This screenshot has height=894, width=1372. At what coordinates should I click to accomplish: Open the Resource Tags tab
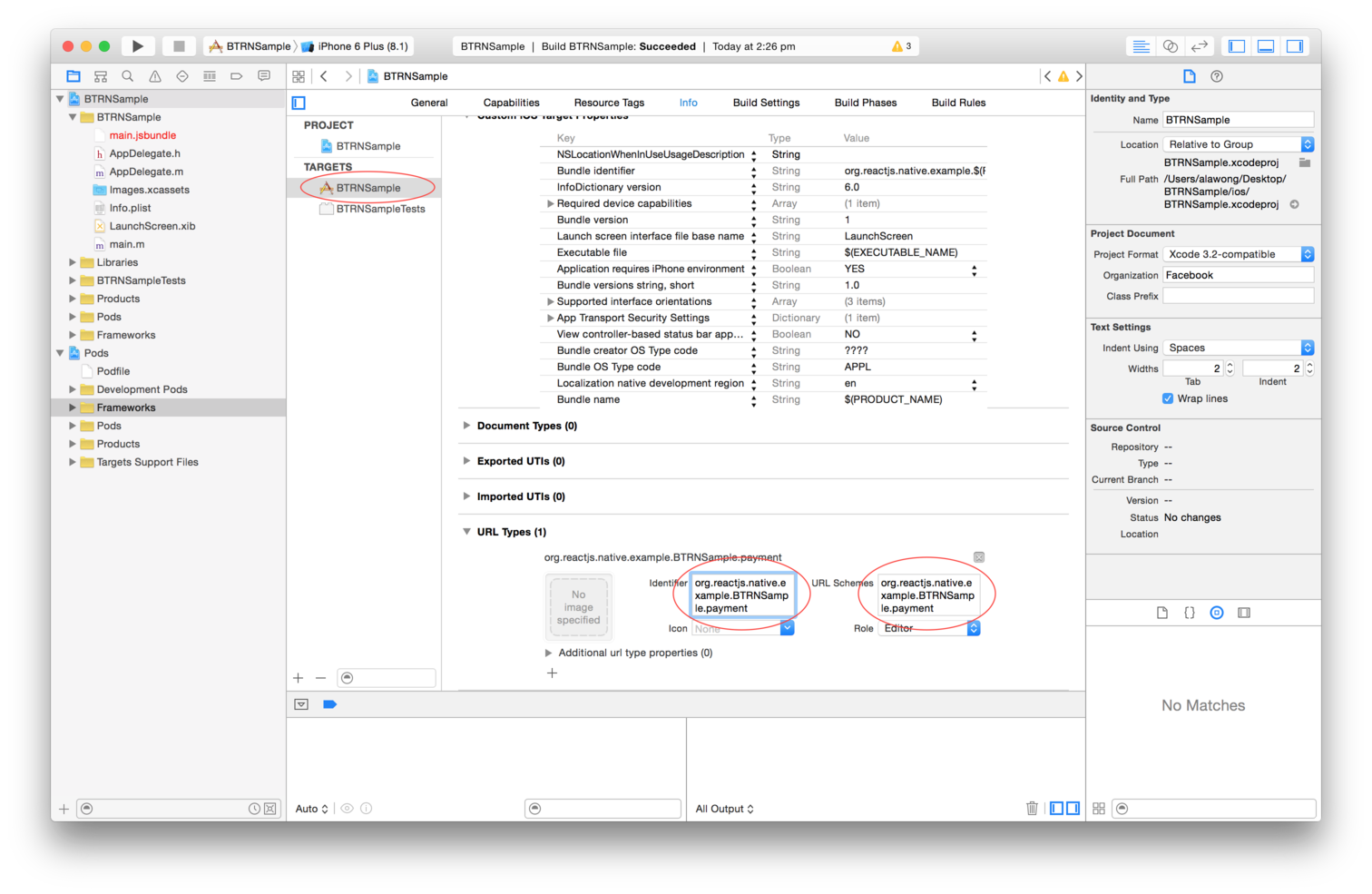(x=609, y=103)
